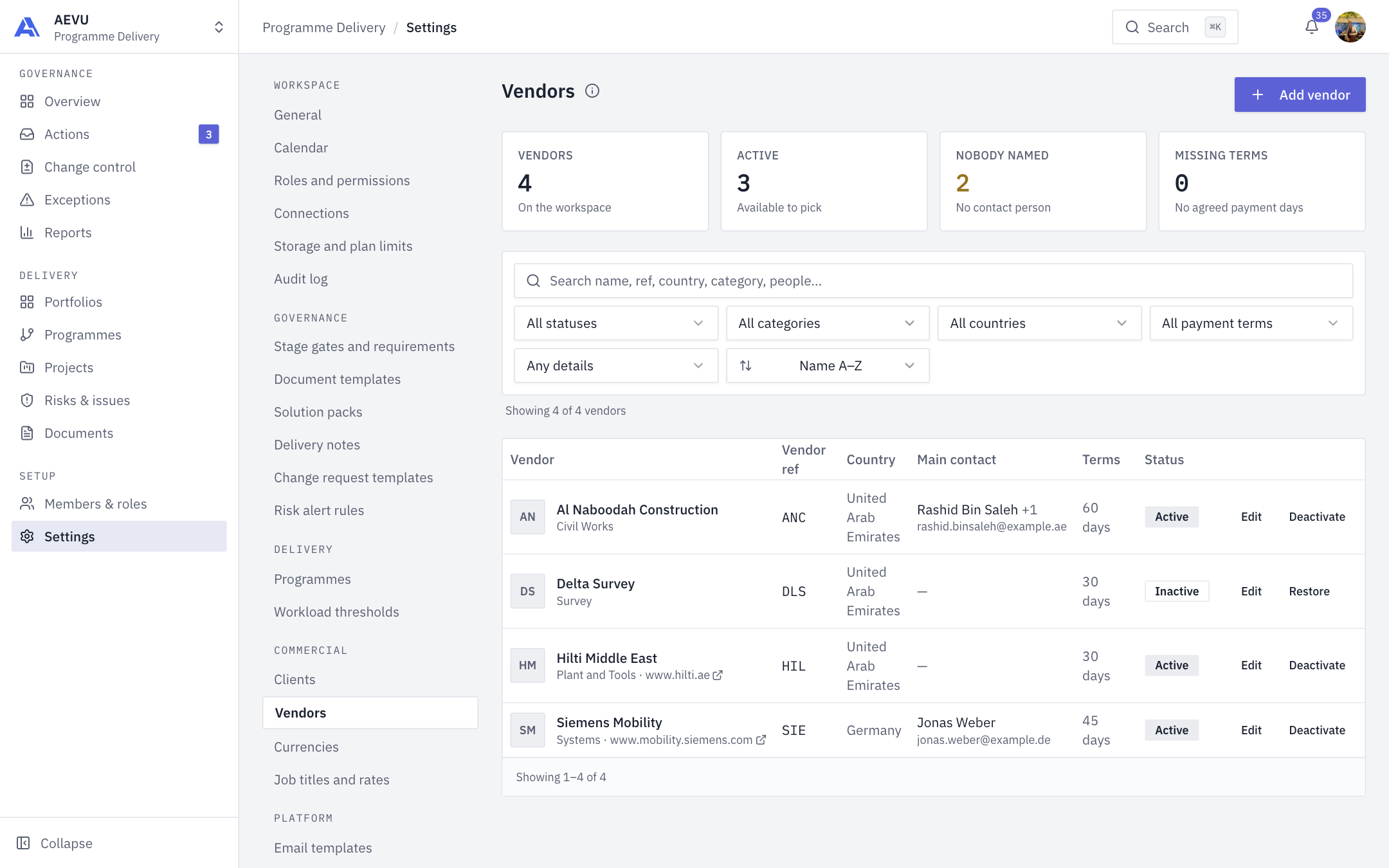Click the Reports bar chart icon
Image resolution: width=1389 pixels, height=868 pixels.
click(27, 233)
